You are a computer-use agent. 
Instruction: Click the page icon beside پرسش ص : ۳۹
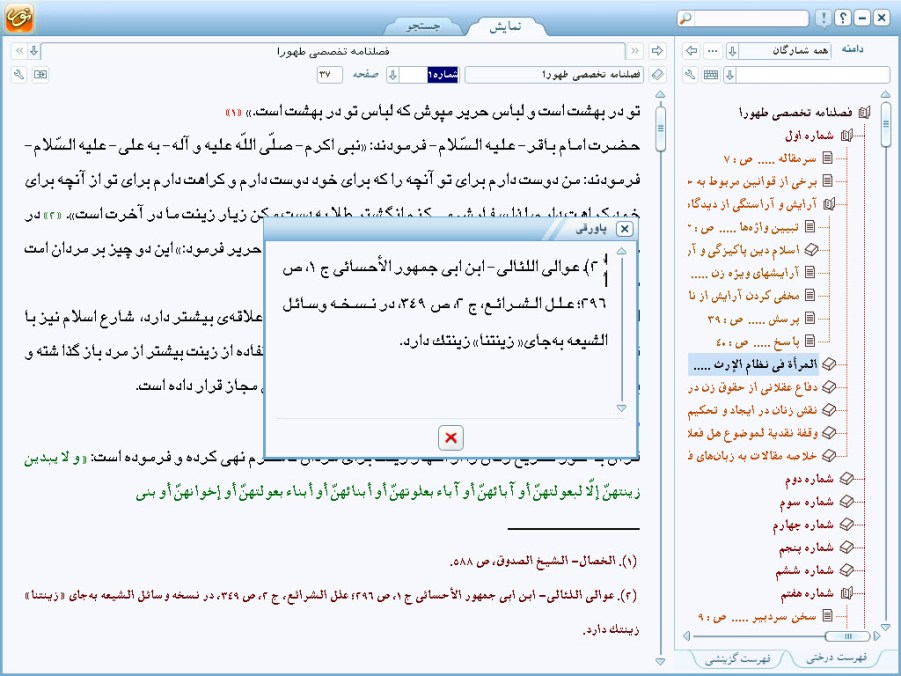coord(810,318)
